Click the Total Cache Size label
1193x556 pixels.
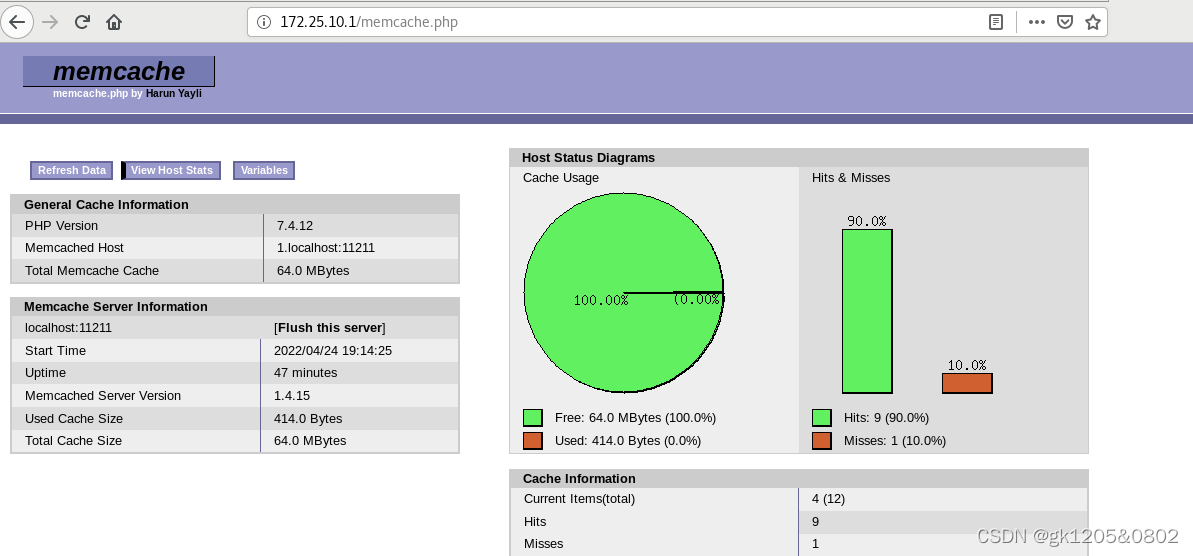tap(73, 440)
